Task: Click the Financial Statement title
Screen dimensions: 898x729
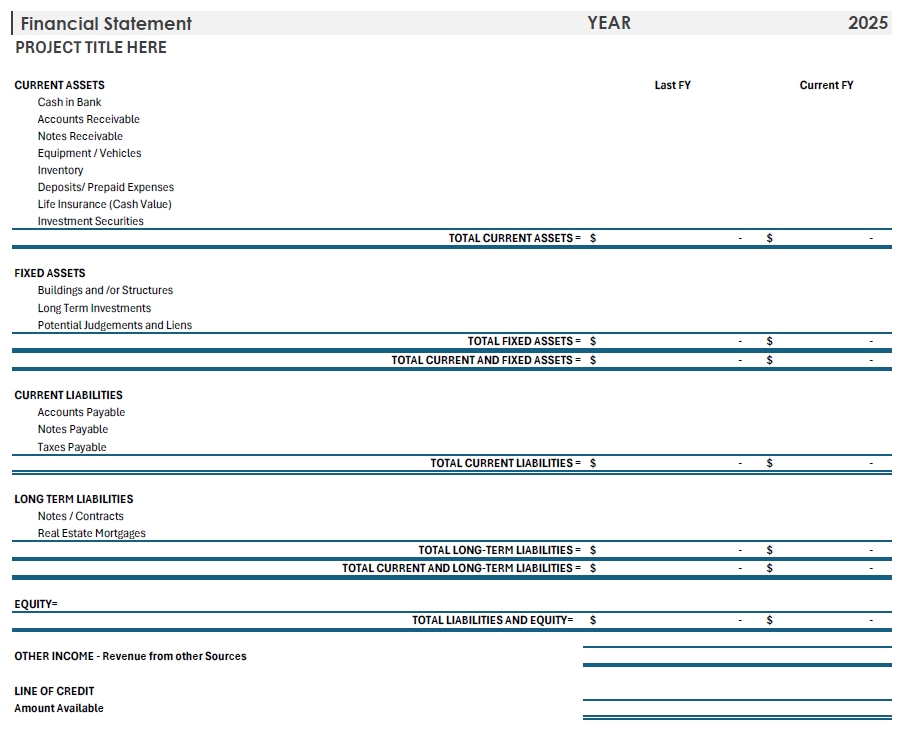Action: 107,23
